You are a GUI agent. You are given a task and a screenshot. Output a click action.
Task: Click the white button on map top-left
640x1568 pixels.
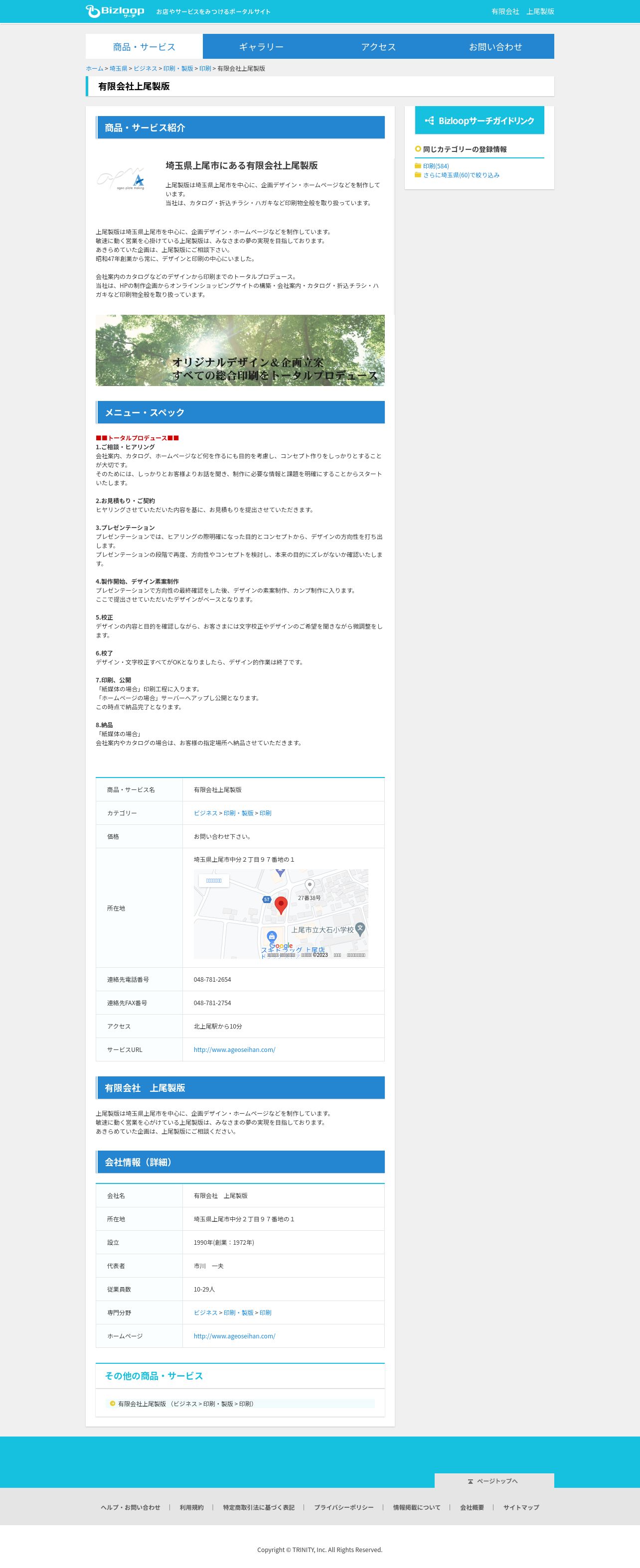tap(214, 880)
